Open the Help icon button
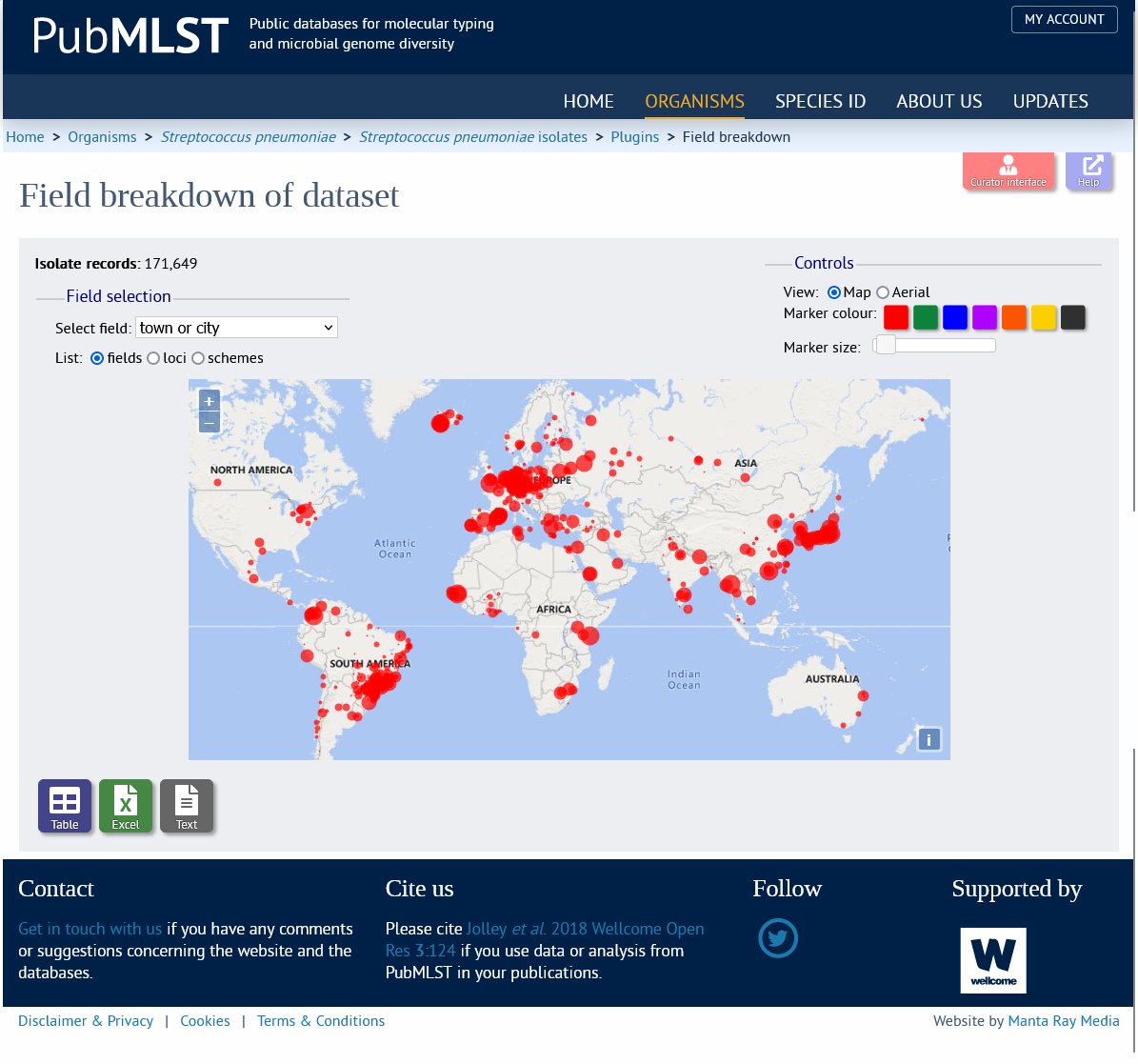Image resolution: width=1138 pixels, height=1064 pixels. [x=1088, y=171]
